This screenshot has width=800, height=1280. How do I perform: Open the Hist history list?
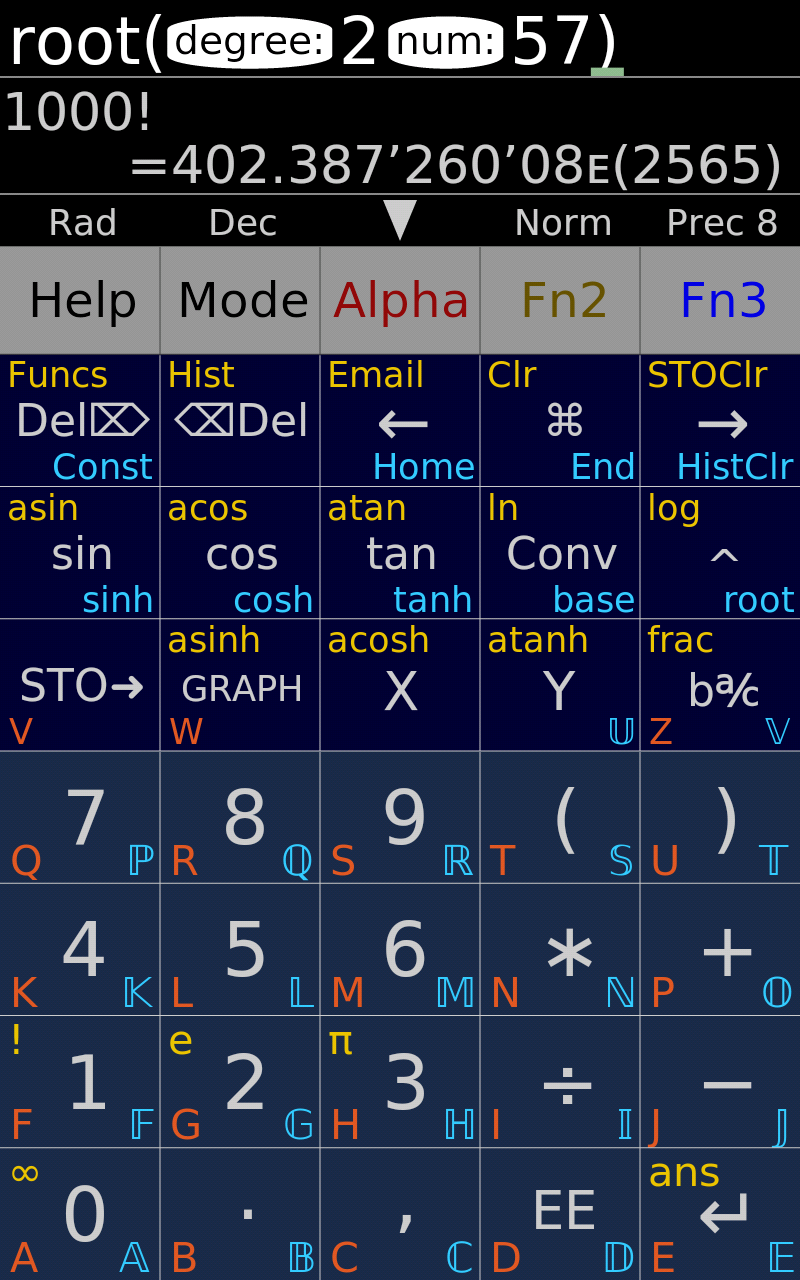point(200,374)
